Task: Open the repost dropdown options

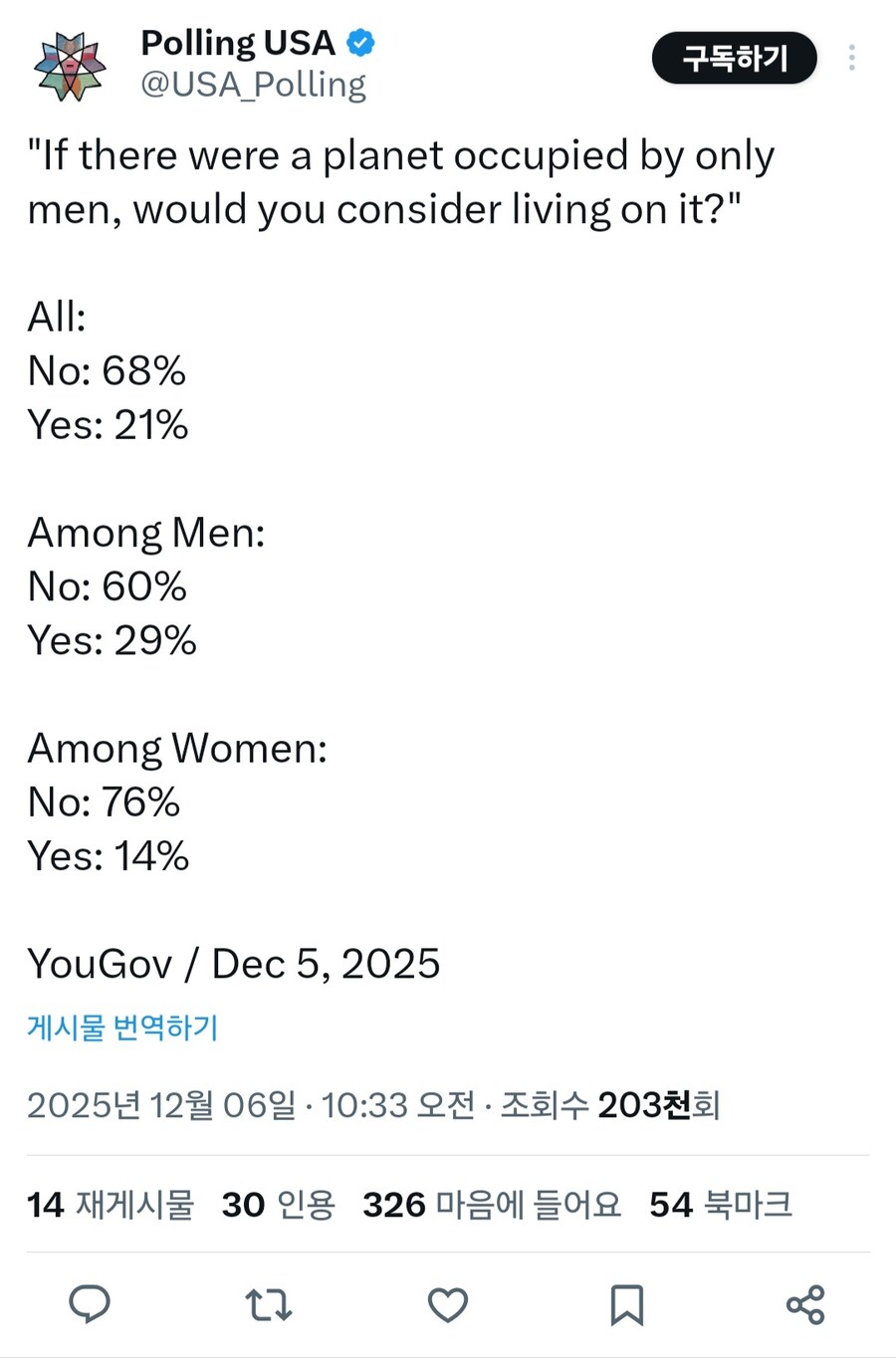Action: point(268,1305)
